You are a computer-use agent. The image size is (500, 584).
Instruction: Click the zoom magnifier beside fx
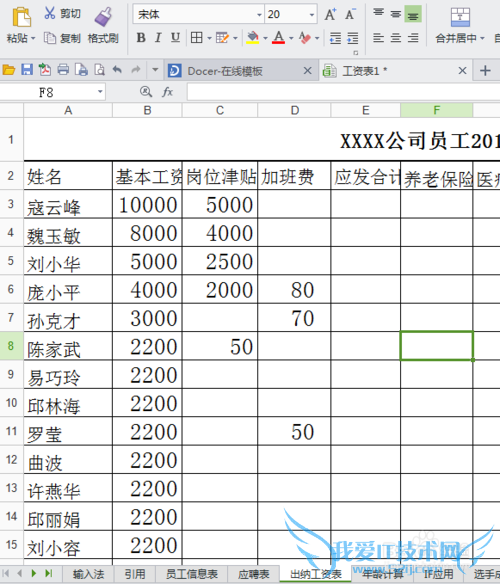[146, 92]
